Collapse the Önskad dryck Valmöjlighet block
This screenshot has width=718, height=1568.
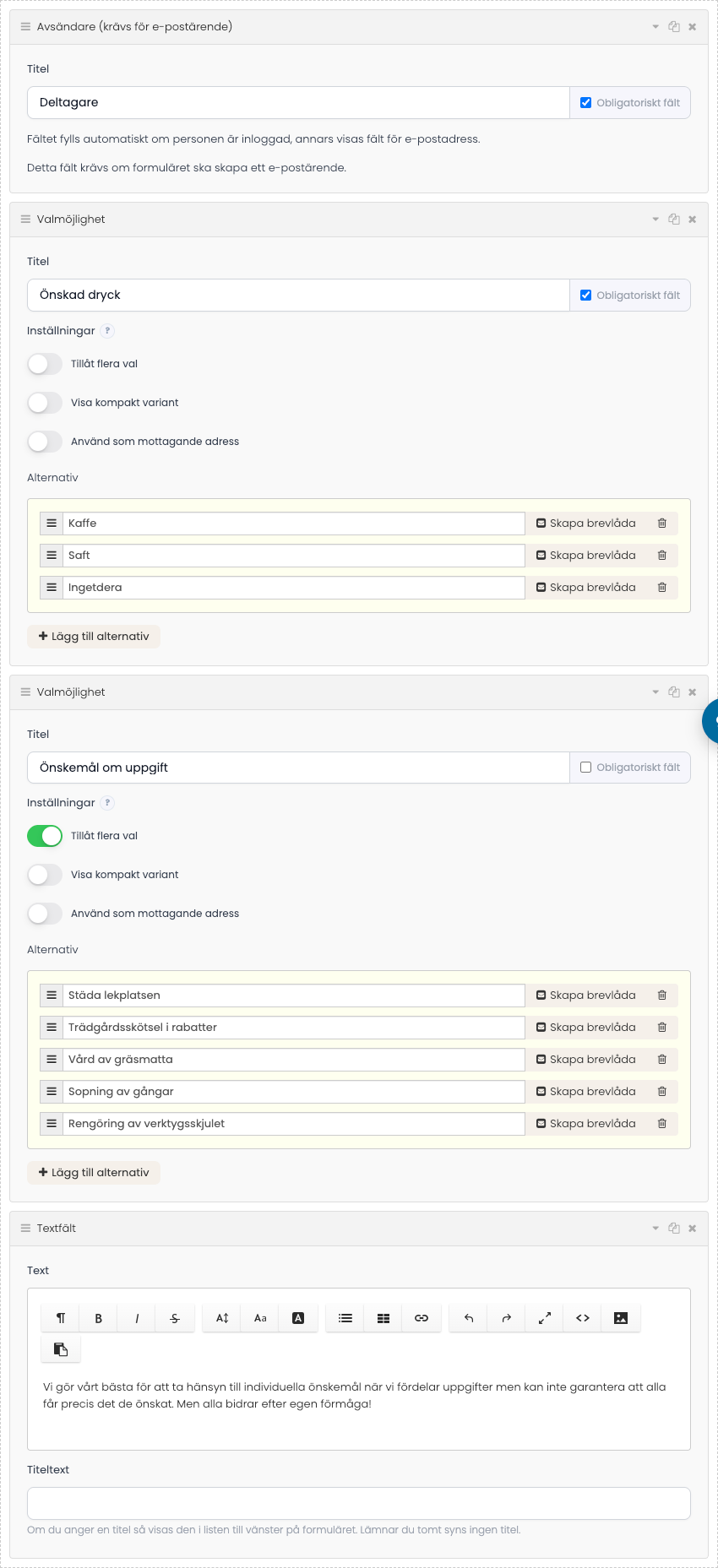[x=655, y=220]
